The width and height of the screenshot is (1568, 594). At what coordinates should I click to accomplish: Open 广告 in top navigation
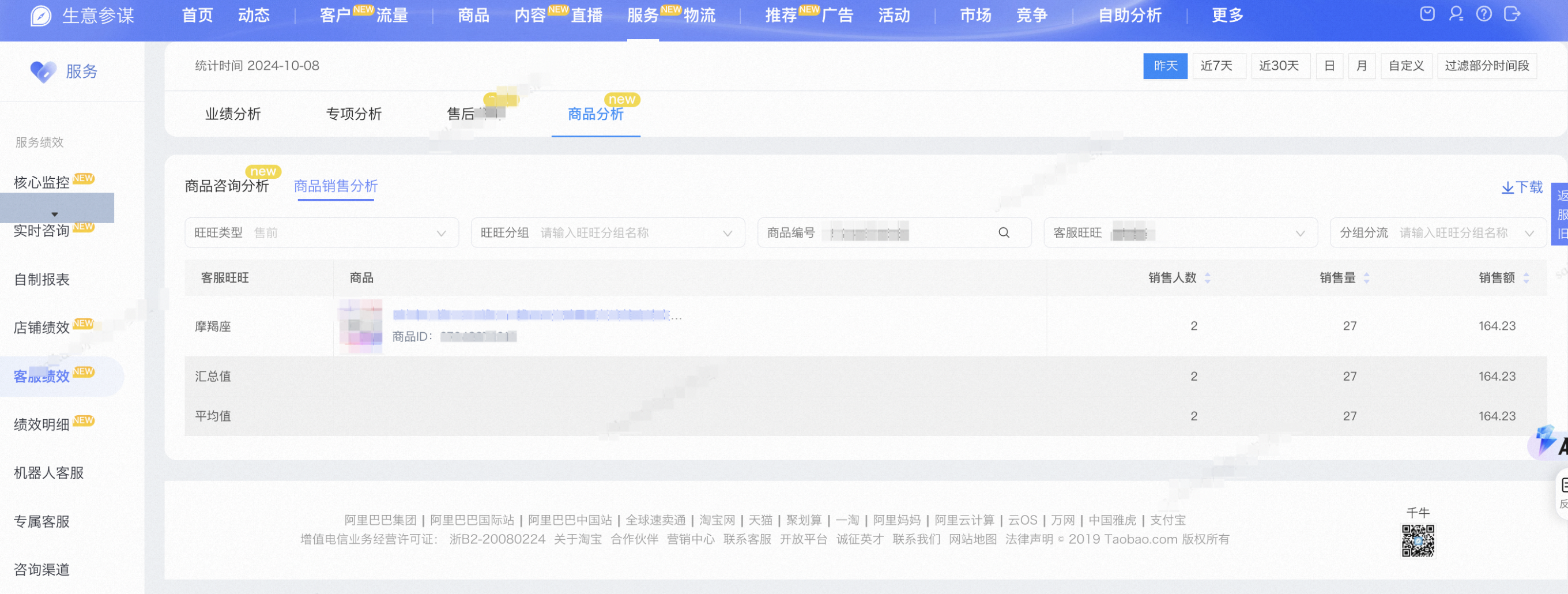click(x=838, y=15)
